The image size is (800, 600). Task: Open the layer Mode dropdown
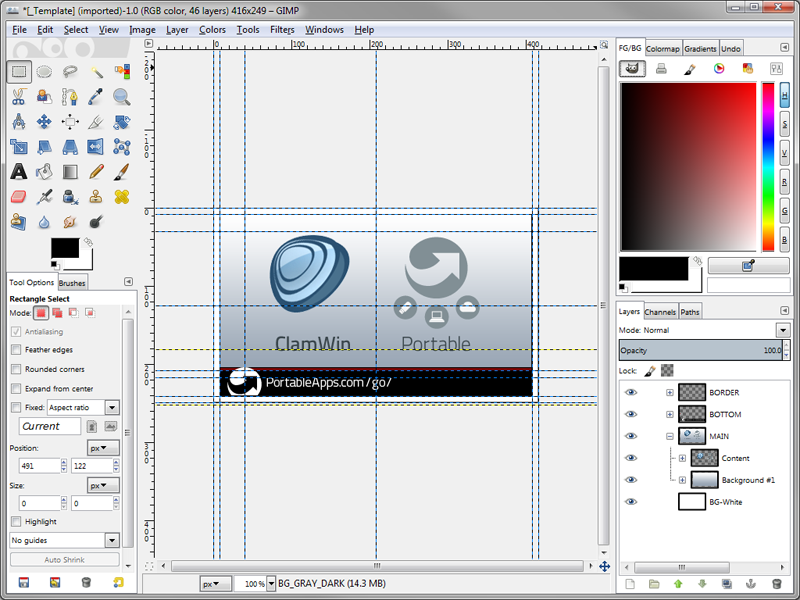782,330
